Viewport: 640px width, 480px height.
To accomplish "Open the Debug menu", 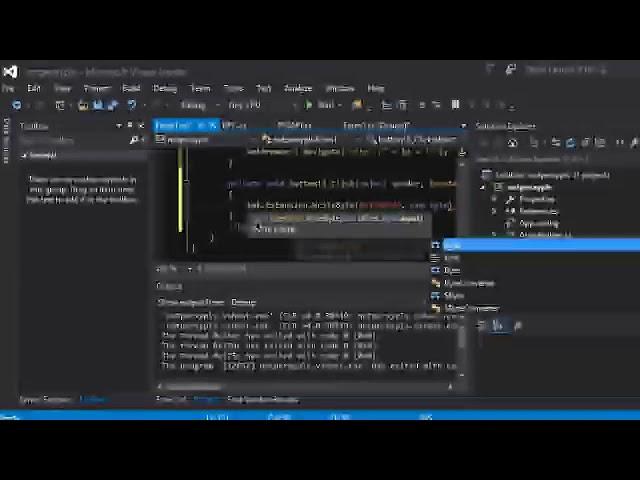I will pos(165,89).
